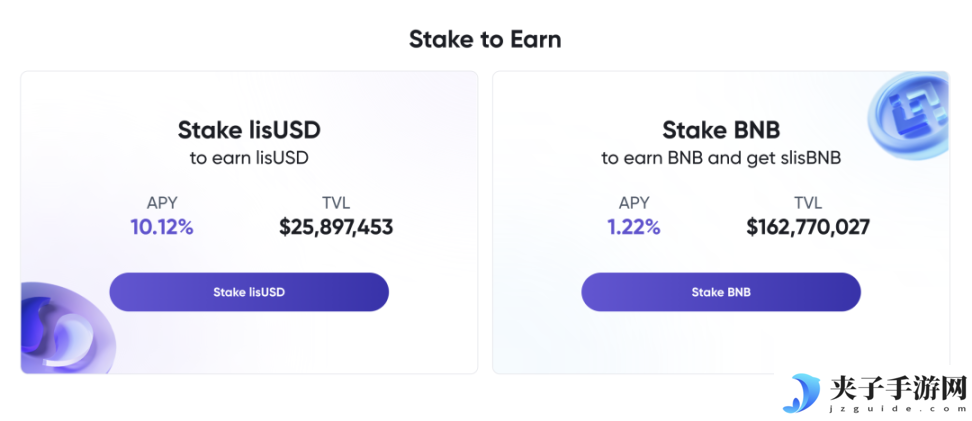
Task: Select the Stake BNB card heading
Action: click(721, 130)
